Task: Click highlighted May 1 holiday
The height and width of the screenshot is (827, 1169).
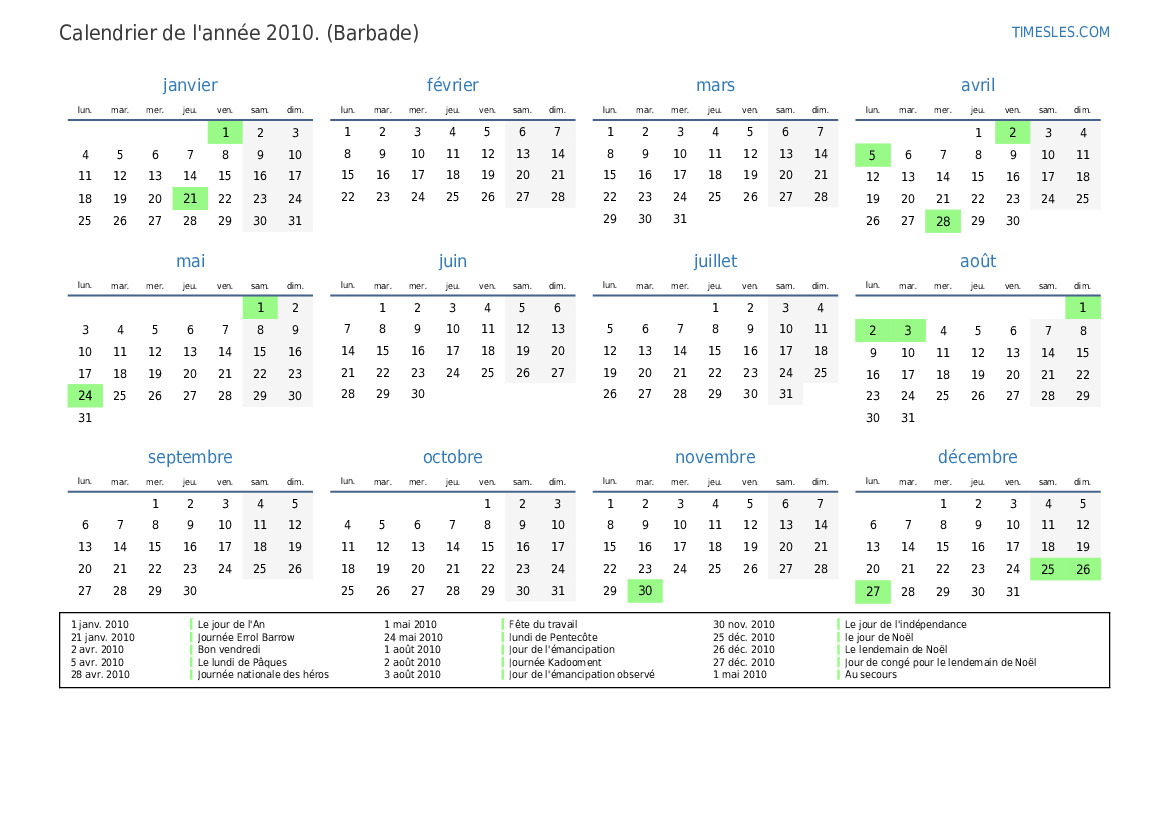Action: click(x=260, y=308)
